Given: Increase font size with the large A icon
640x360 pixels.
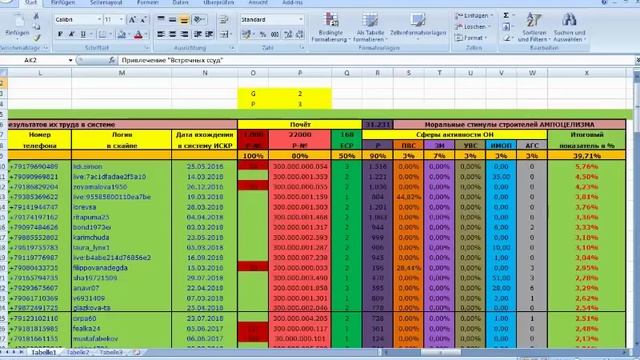Looking at the screenshot, I should click(132, 20).
